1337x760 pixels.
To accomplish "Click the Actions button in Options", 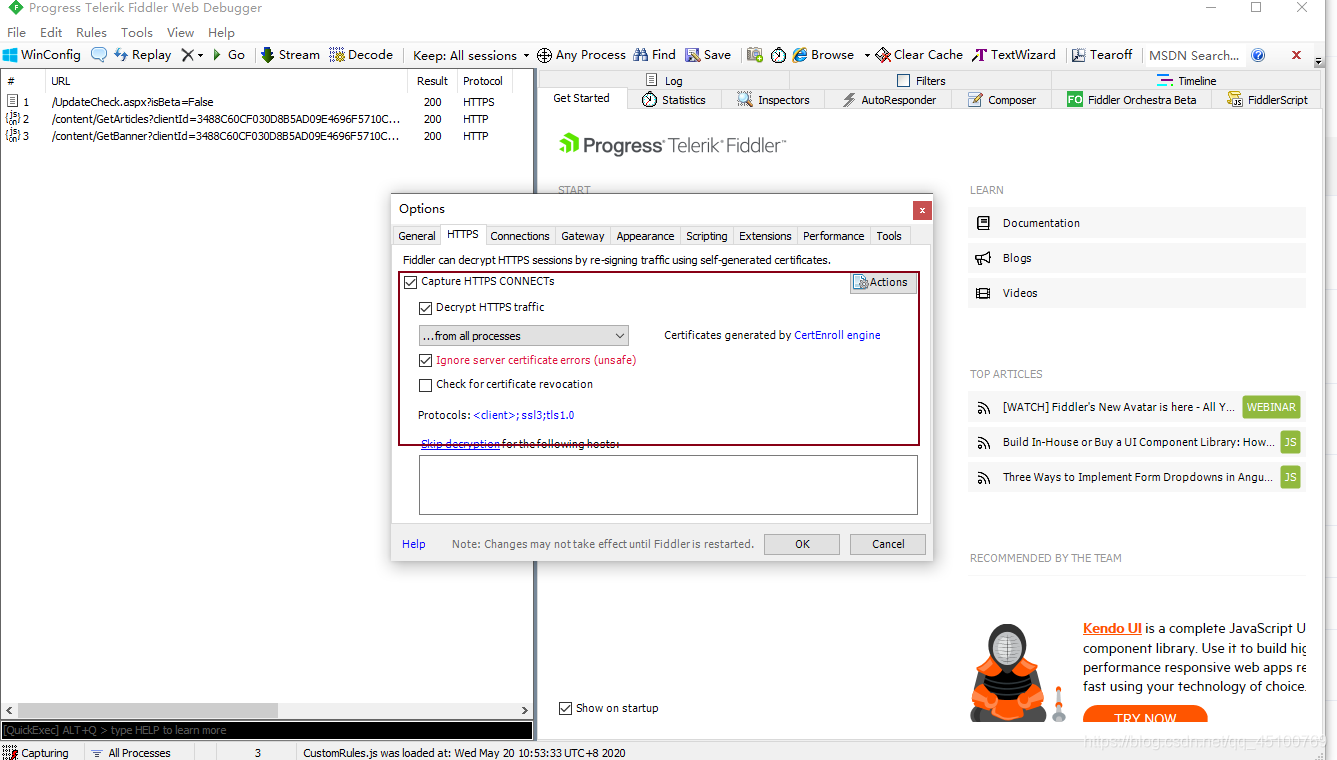I will click(883, 282).
